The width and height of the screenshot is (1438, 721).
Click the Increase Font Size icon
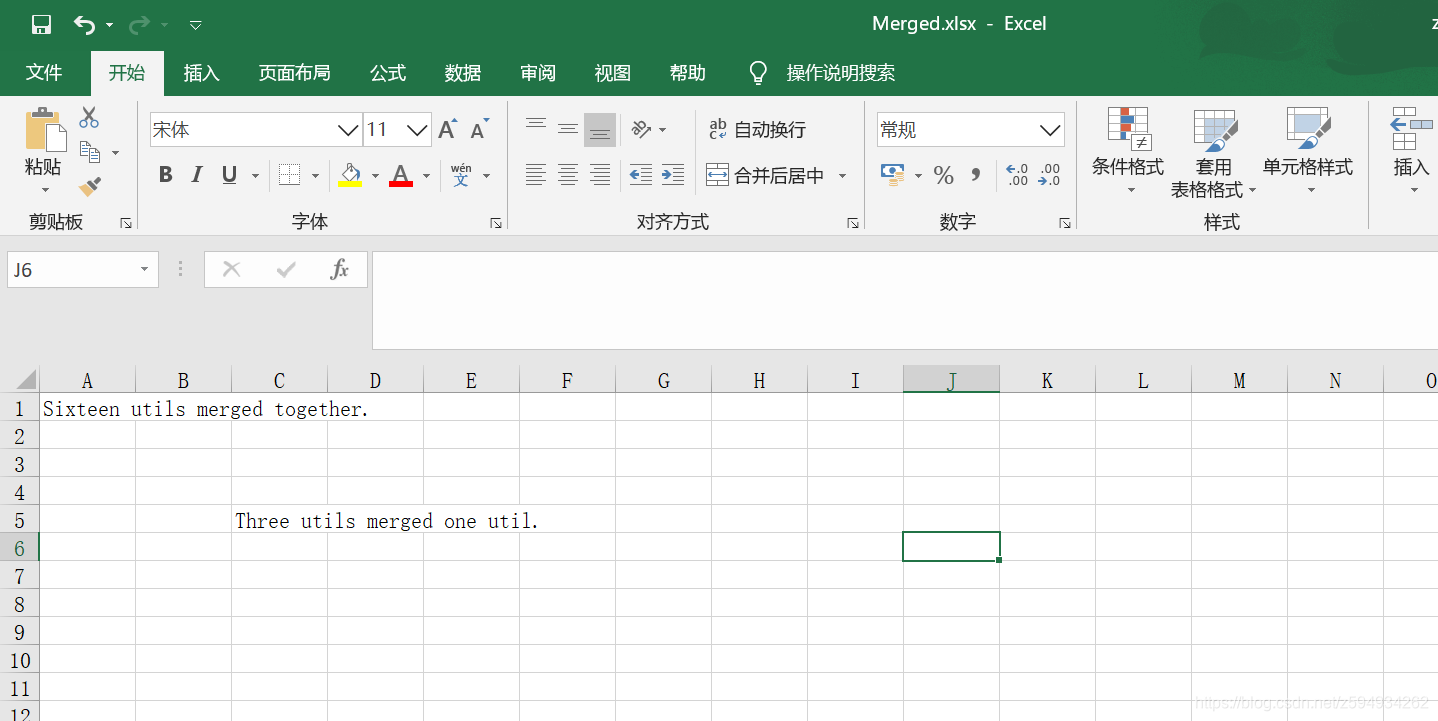click(448, 129)
